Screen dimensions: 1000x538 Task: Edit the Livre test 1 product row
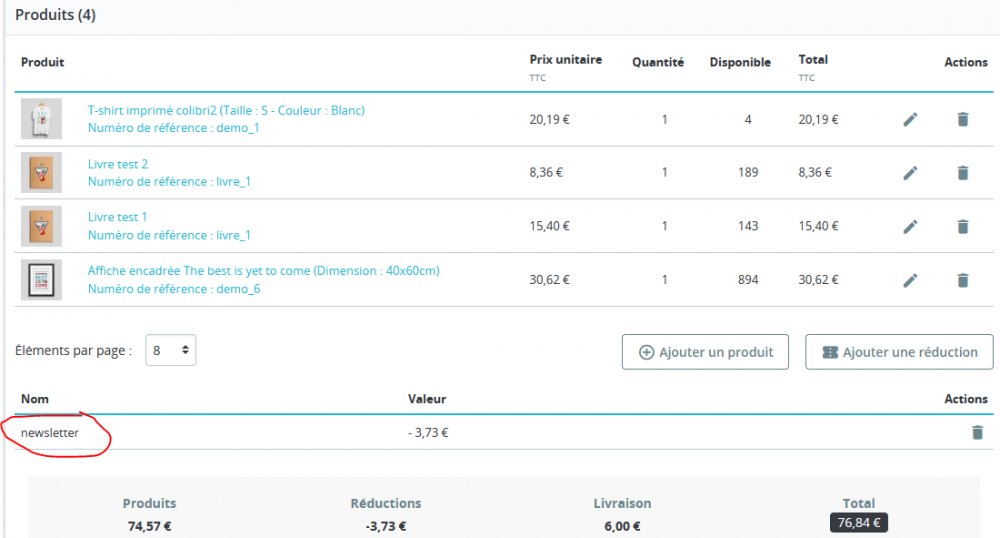click(910, 226)
